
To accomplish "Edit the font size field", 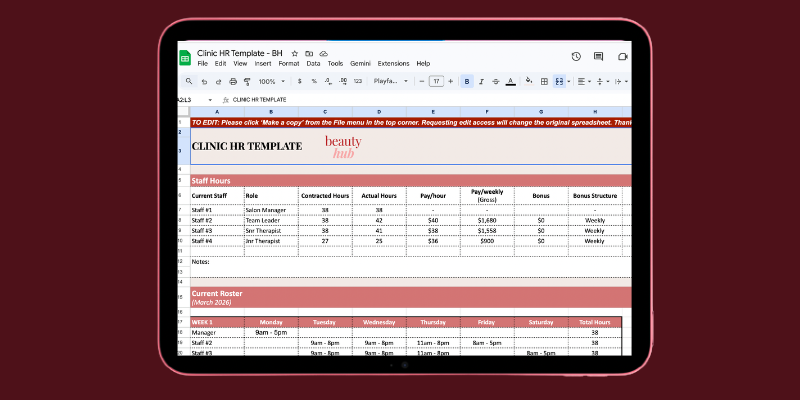I will click(436, 82).
